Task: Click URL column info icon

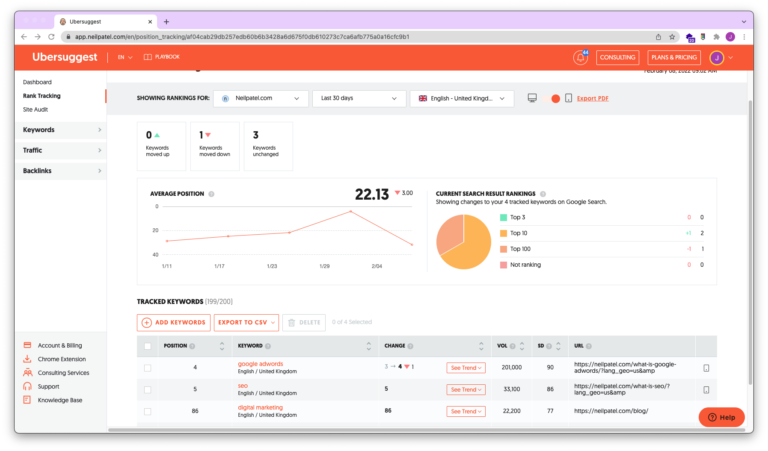Action: pos(589,346)
